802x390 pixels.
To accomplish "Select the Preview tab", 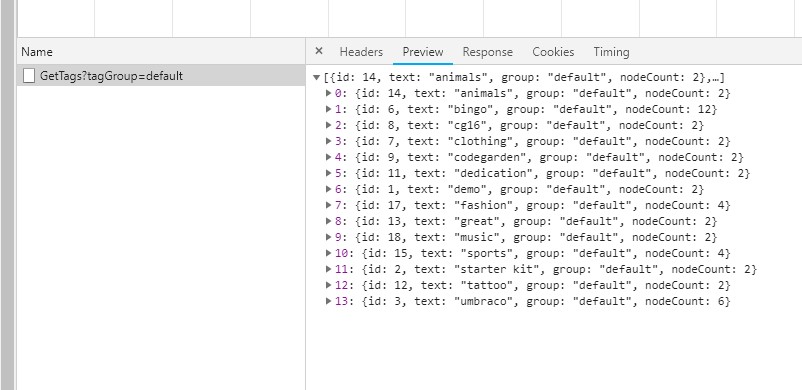I will click(x=423, y=52).
